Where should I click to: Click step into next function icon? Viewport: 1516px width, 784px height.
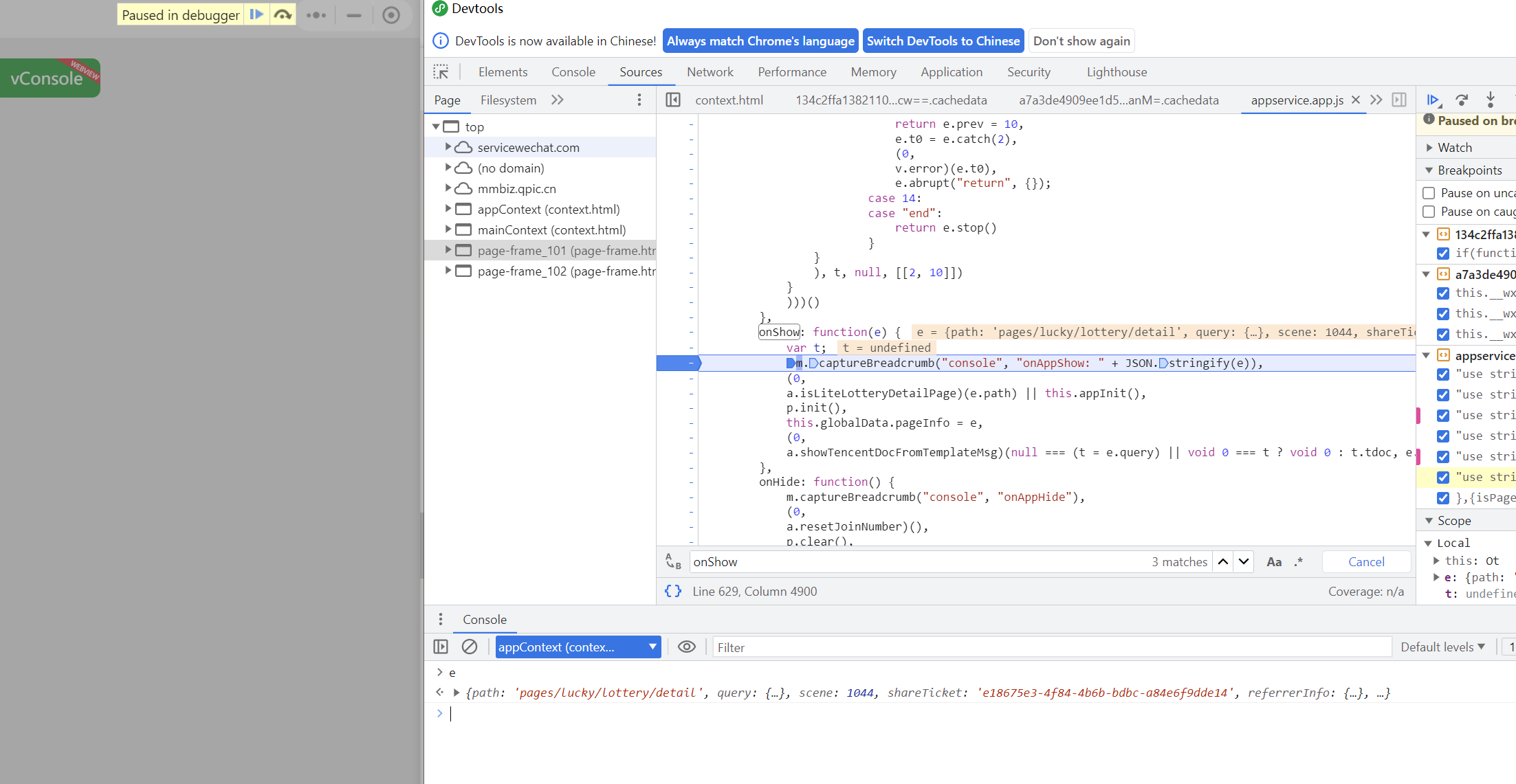(x=1490, y=100)
